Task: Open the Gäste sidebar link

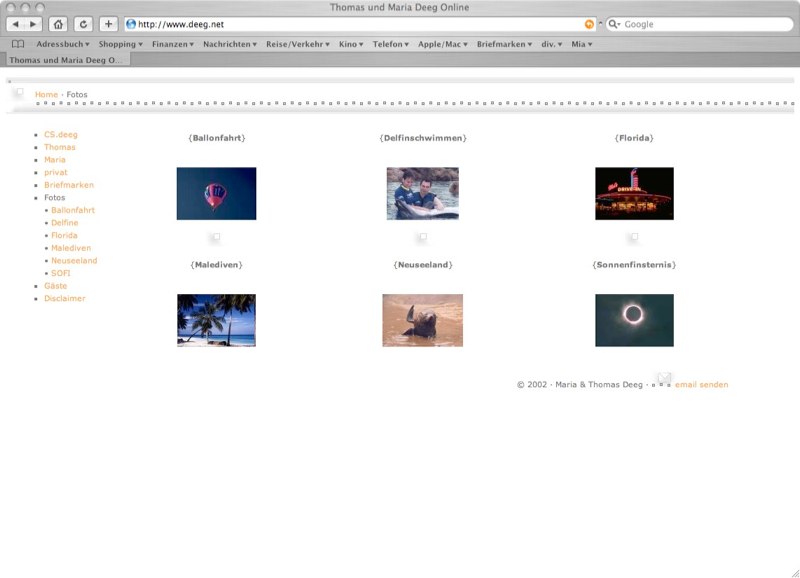Action: pos(56,286)
